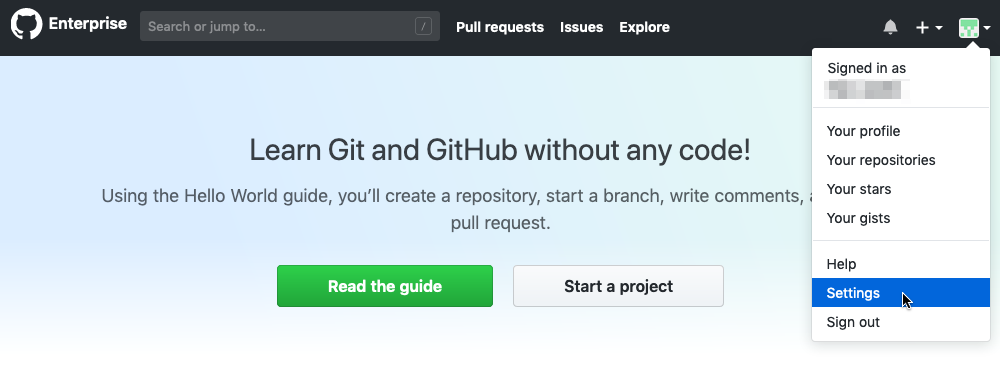Select Your stars in the menu
The image size is (1000, 388).
point(901,190)
